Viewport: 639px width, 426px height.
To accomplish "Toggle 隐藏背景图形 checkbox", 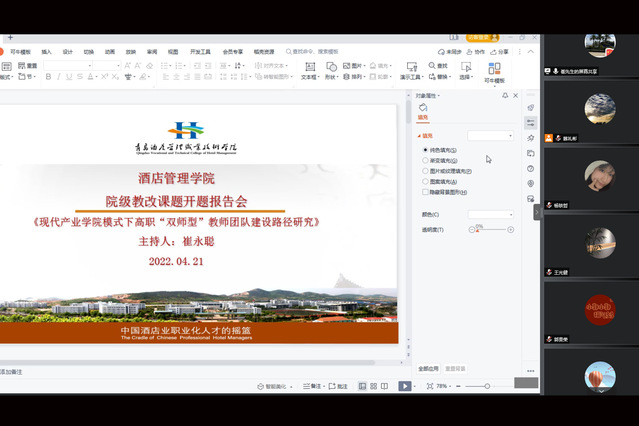I will (425, 192).
